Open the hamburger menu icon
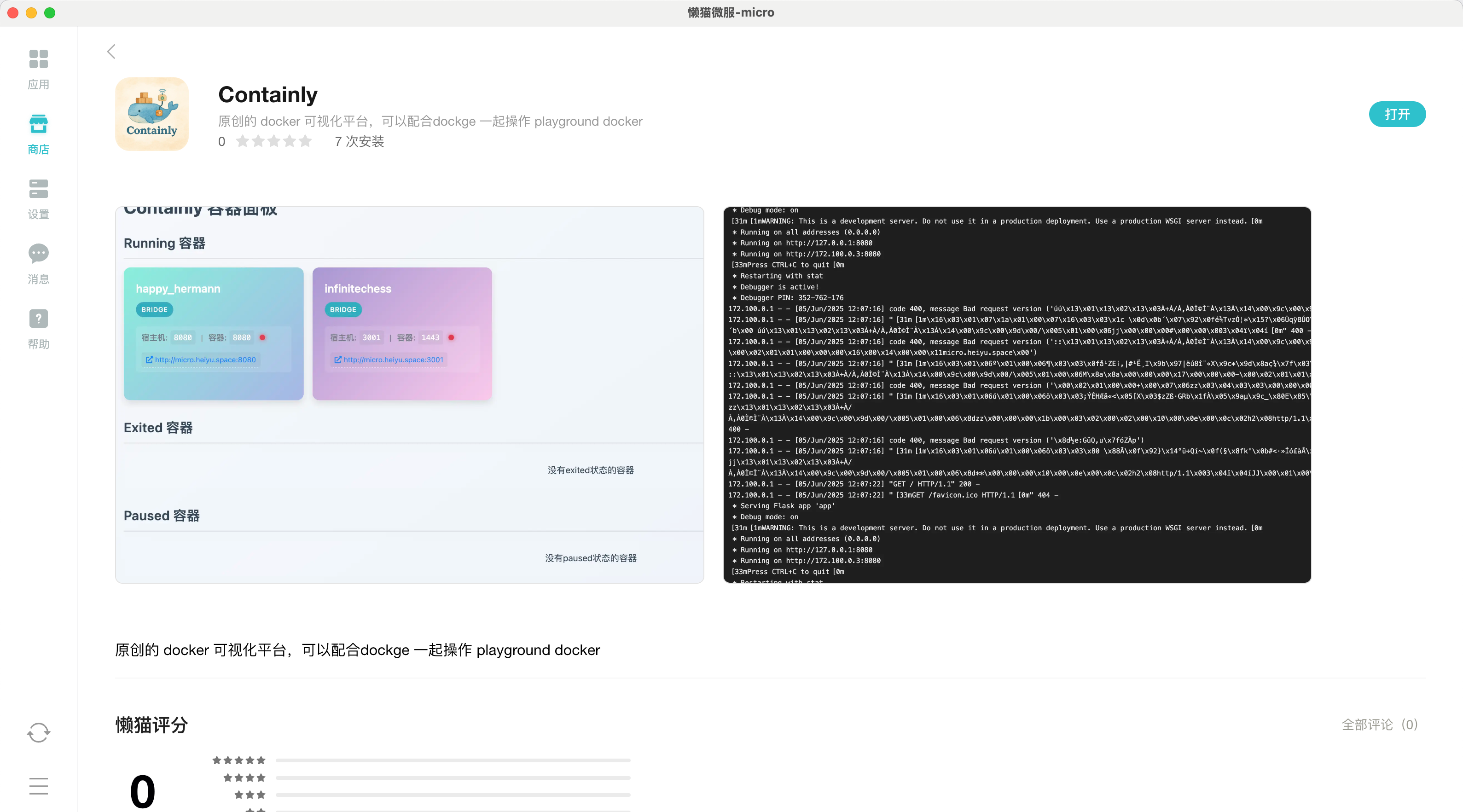This screenshot has width=1463, height=812. click(38, 786)
